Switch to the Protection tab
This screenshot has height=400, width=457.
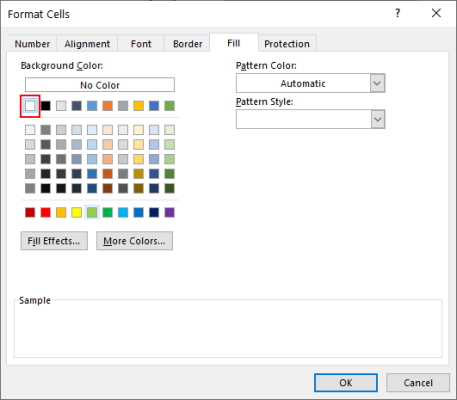coord(287,44)
